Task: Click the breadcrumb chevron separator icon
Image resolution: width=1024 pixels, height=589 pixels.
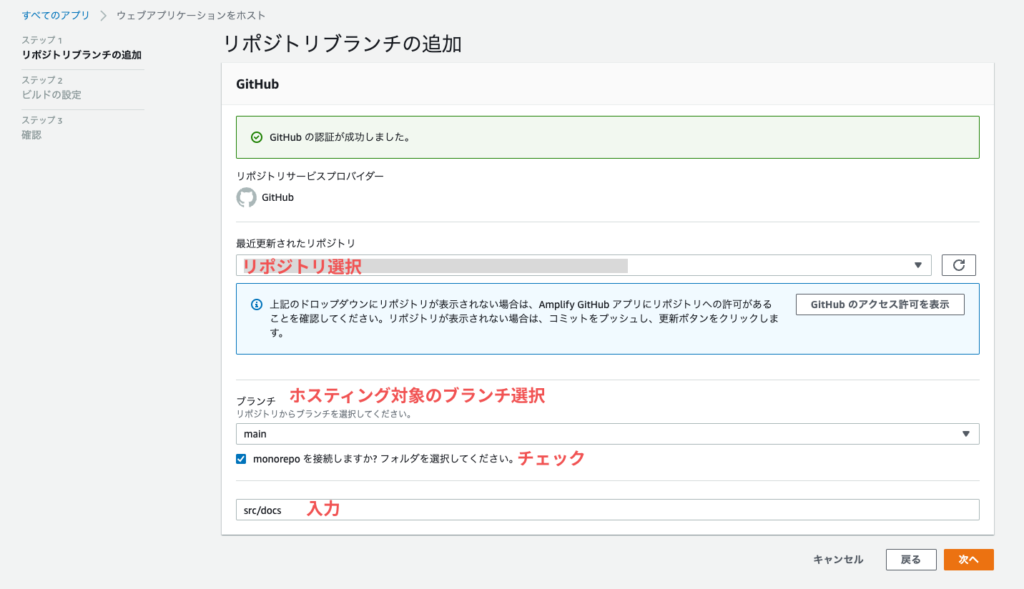Action: point(103,16)
